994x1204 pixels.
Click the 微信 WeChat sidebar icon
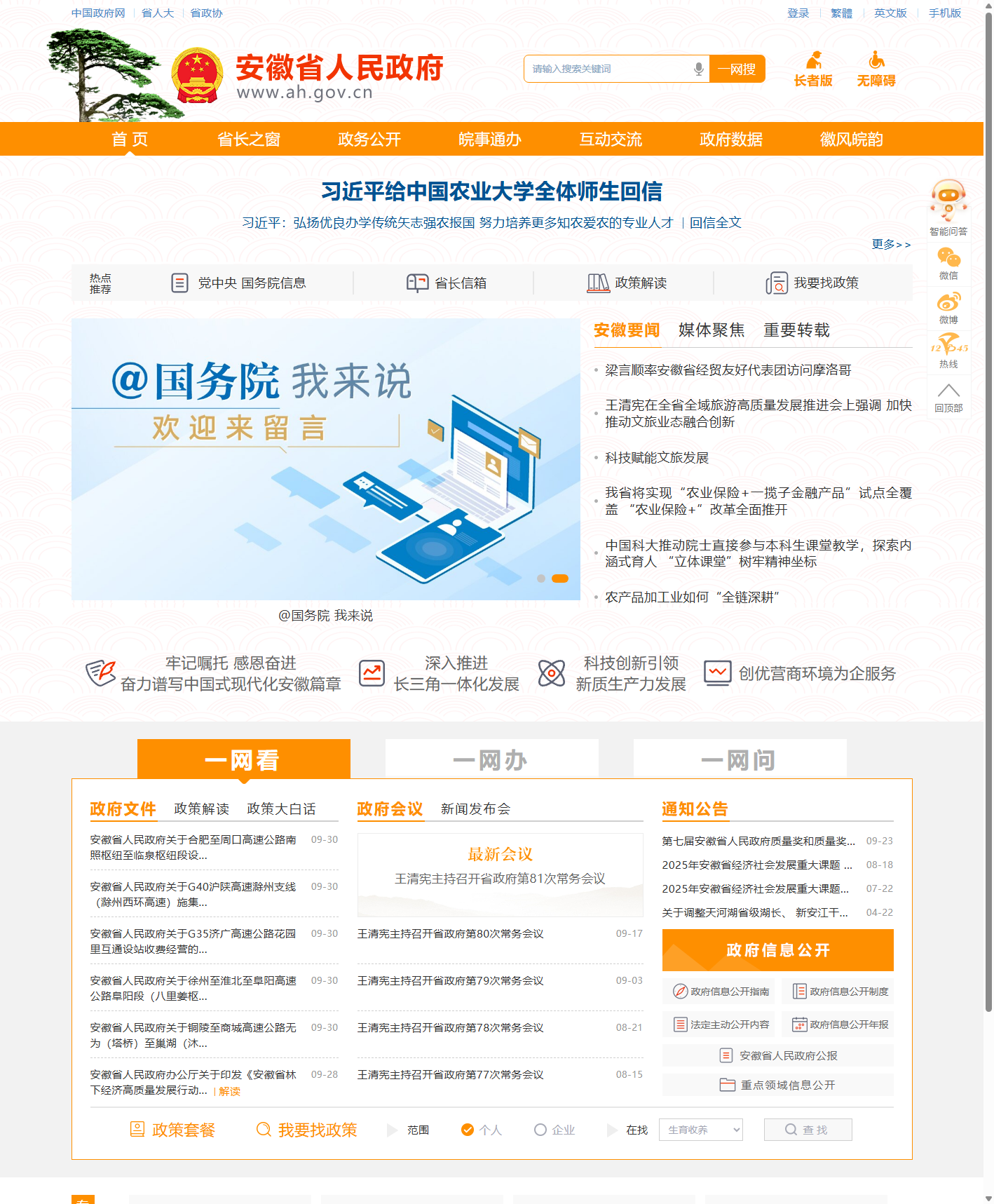[x=948, y=258]
